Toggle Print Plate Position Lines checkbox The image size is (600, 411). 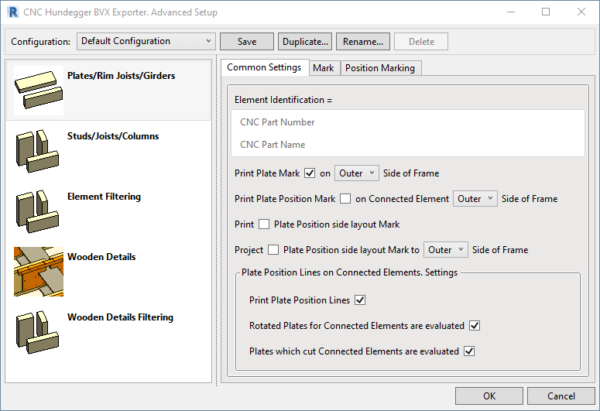tap(360, 300)
